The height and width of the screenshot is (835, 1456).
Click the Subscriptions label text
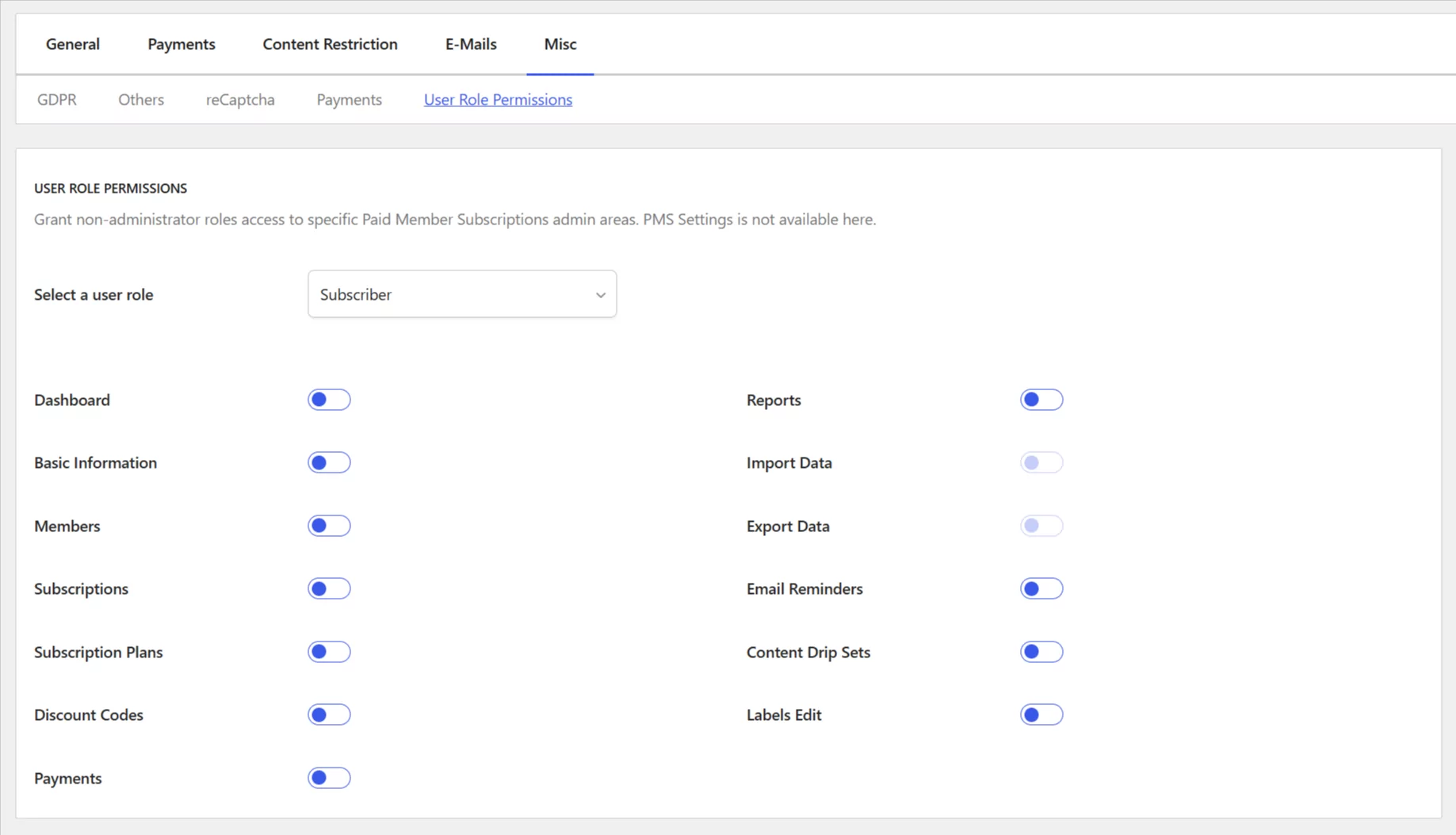point(81,588)
